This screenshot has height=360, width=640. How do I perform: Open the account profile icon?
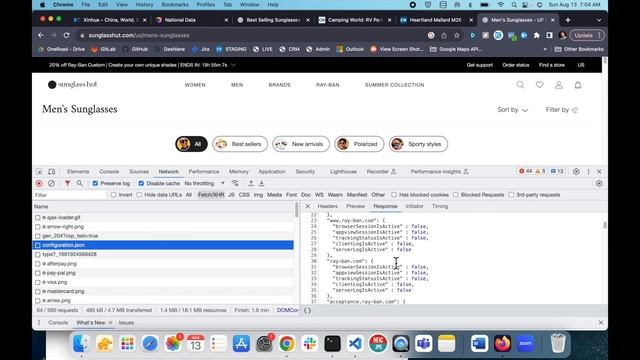559,85
